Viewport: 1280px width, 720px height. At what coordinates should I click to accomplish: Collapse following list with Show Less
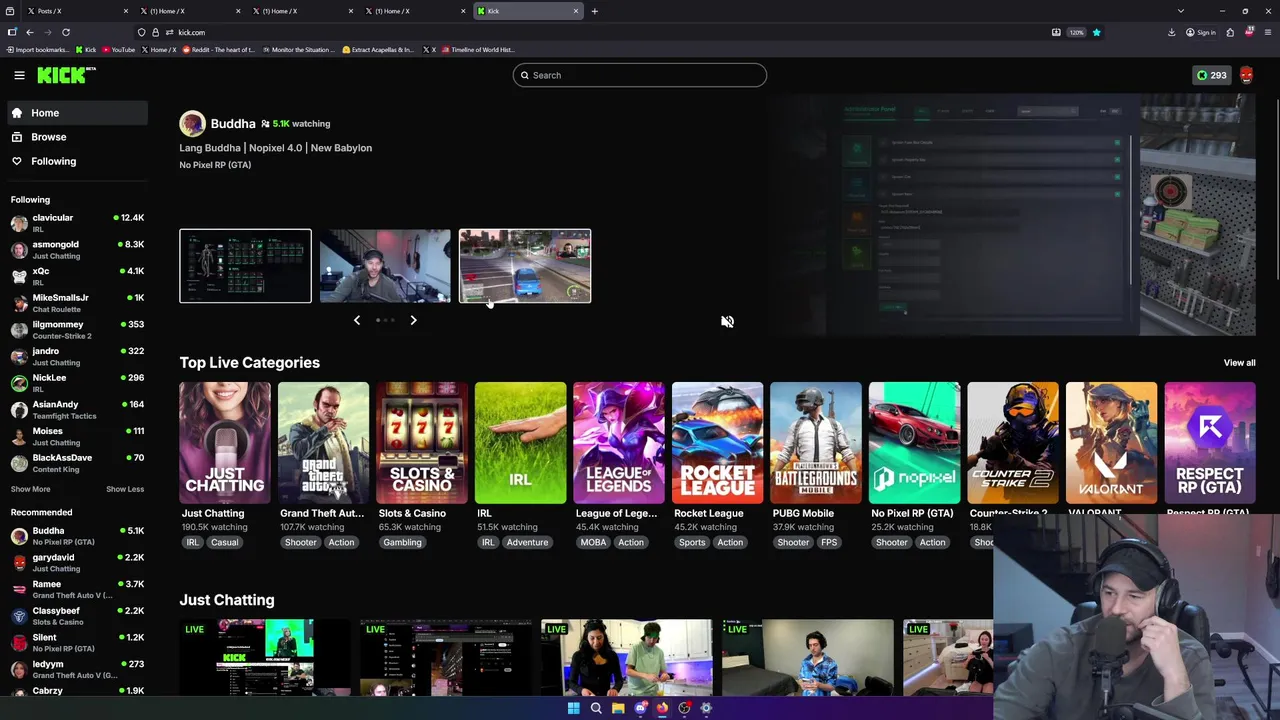125,489
